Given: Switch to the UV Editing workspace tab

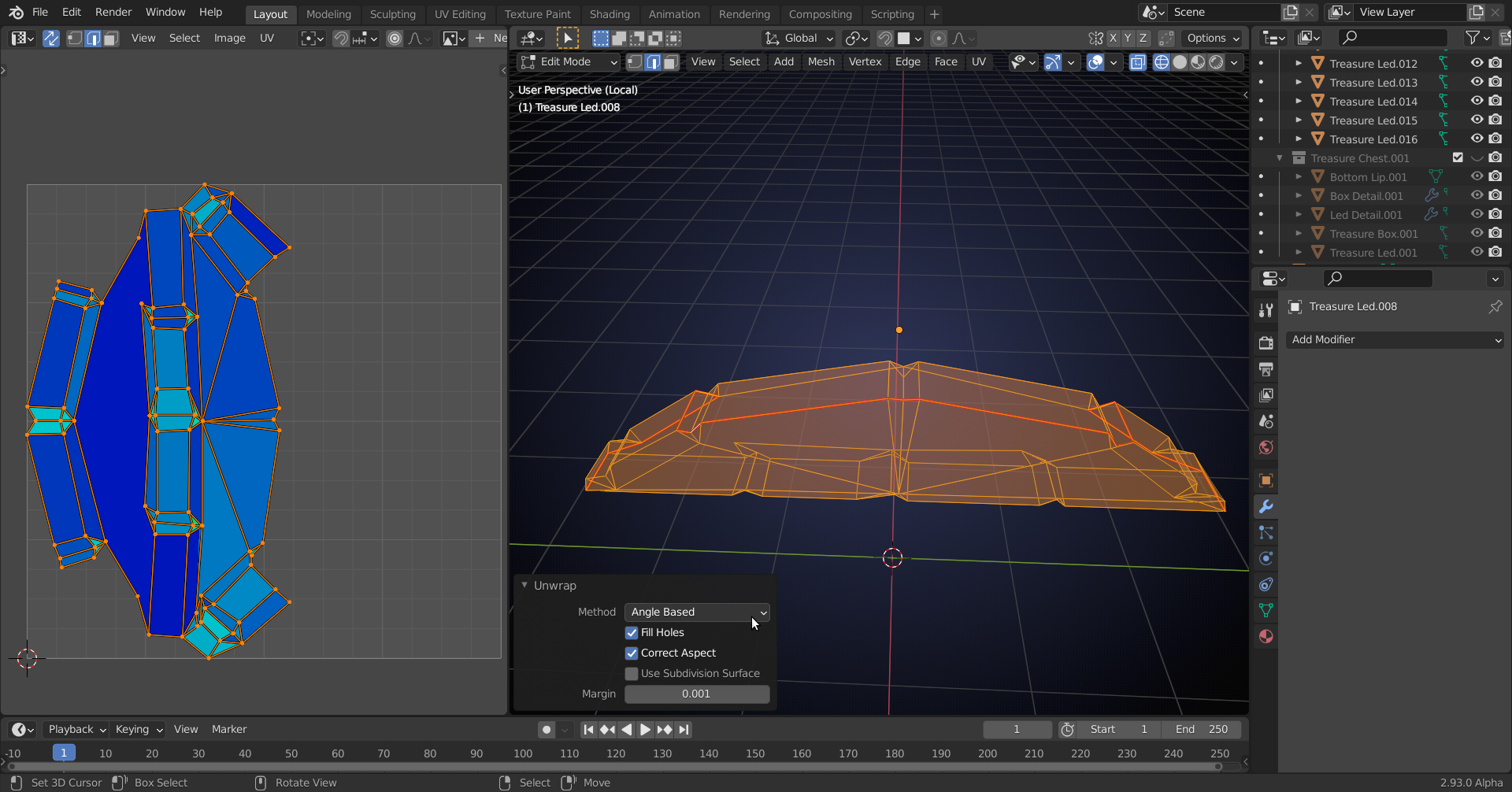Looking at the screenshot, I should click(x=460, y=13).
